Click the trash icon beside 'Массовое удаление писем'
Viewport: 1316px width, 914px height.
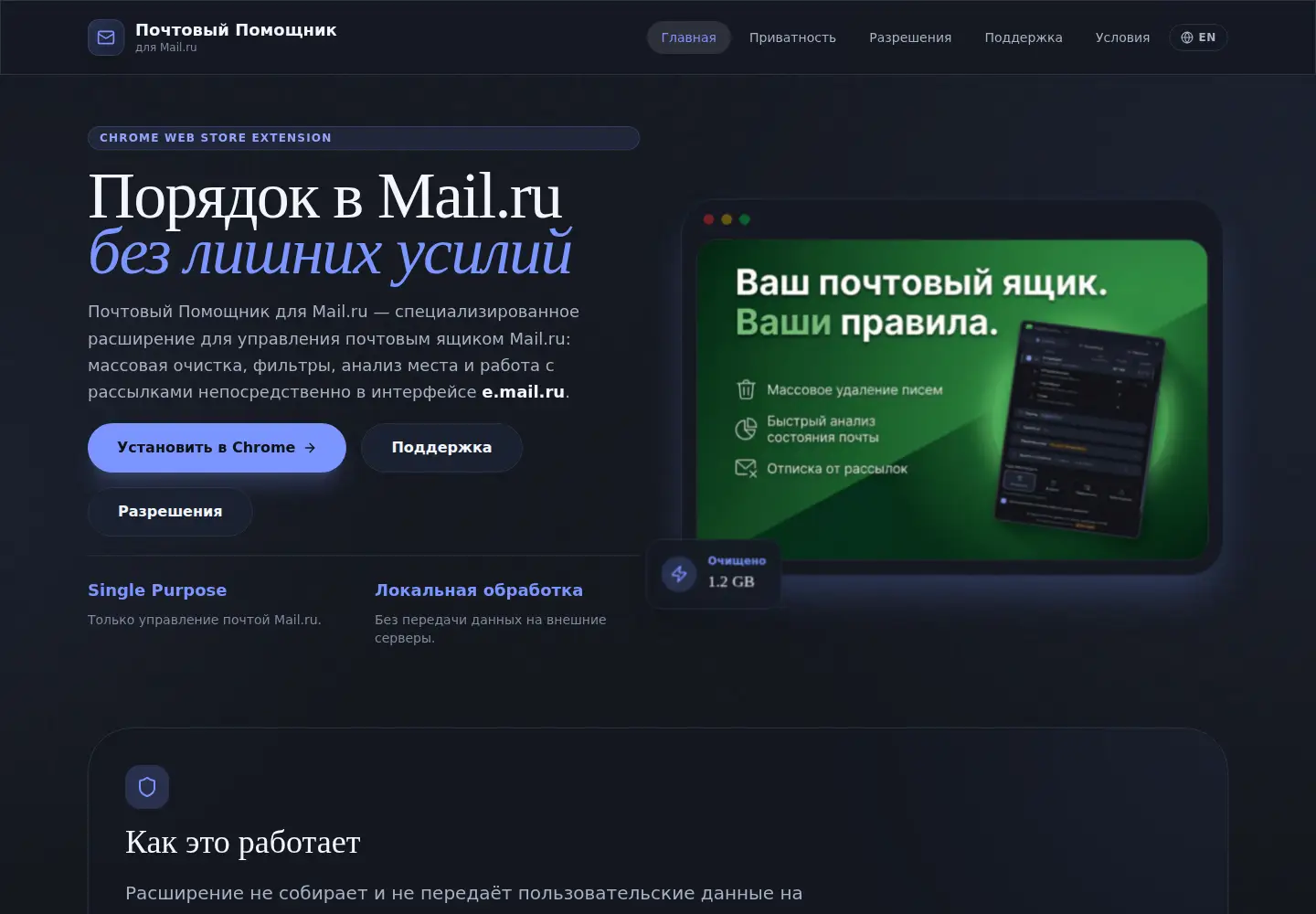coord(746,389)
